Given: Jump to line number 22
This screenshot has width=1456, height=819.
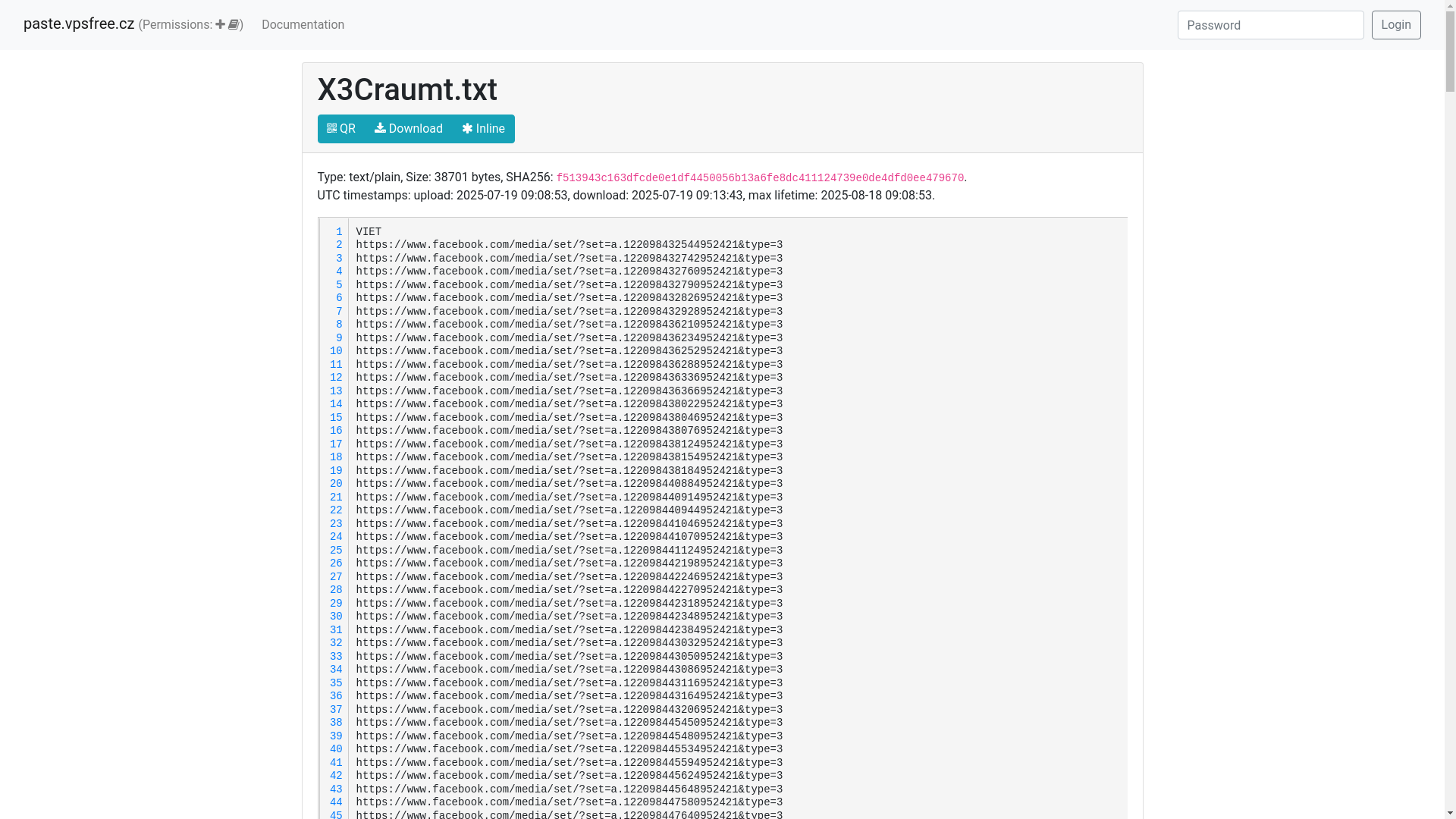Looking at the screenshot, I should [x=336, y=510].
